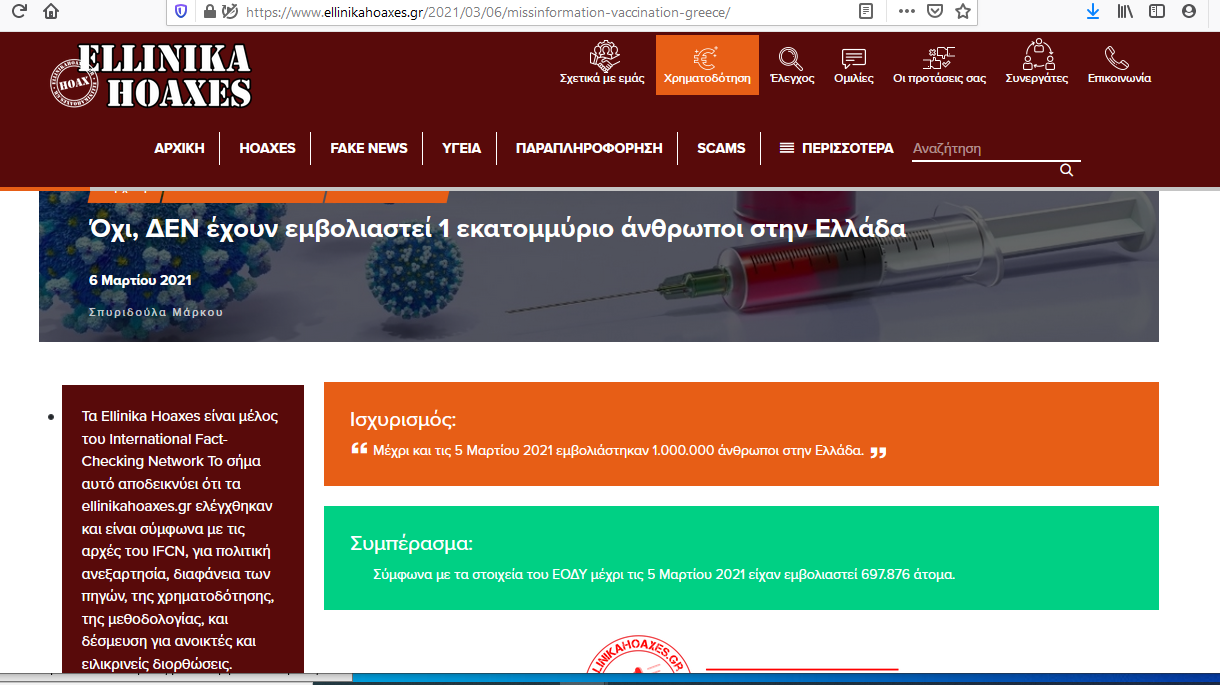Click author name Σπυριδούλα Μάρκου
The width and height of the screenshot is (1220, 685).
(x=155, y=312)
